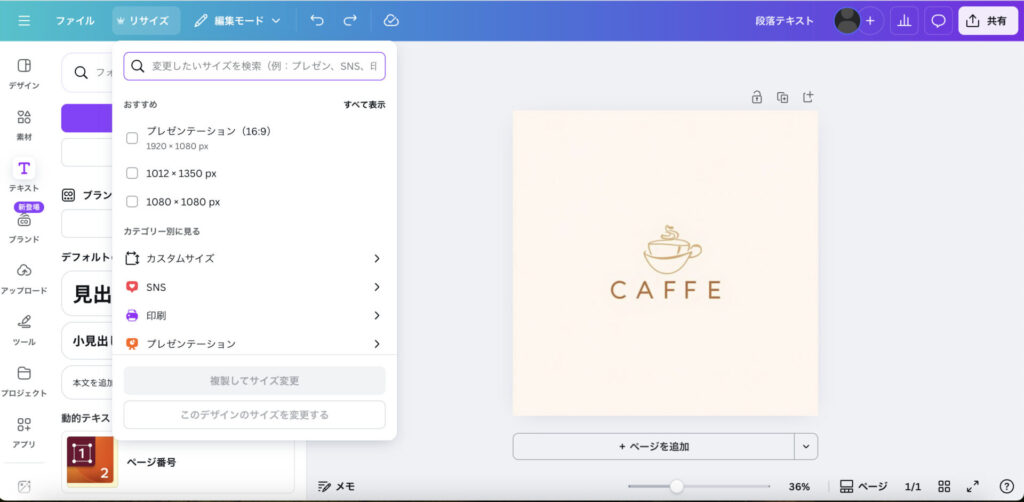Open the 編集モード dropdown
The height and width of the screenshot is (502, 1024).
(x=238, y=20)
